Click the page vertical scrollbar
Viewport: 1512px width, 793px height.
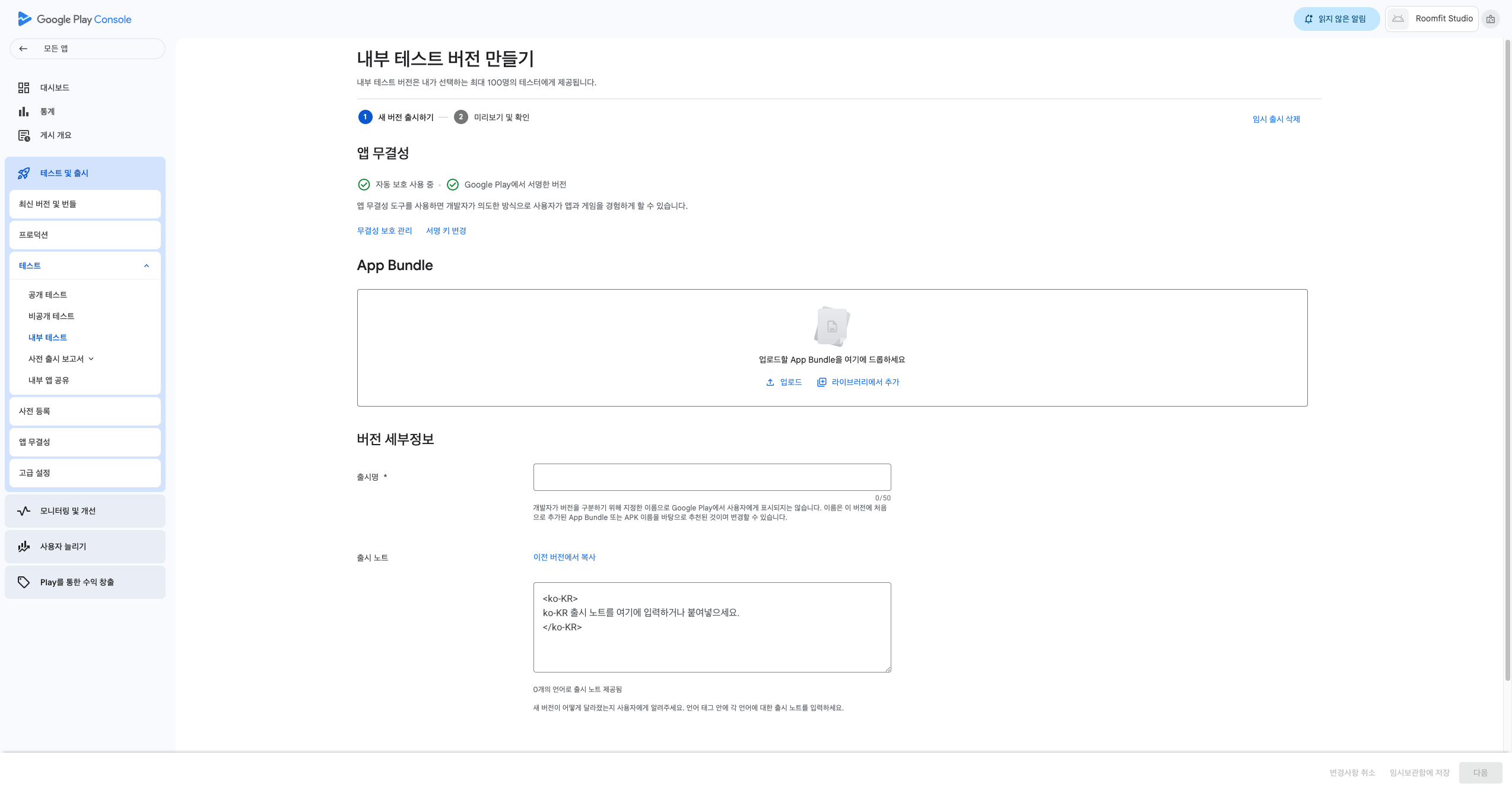[x=1507, y=356]
